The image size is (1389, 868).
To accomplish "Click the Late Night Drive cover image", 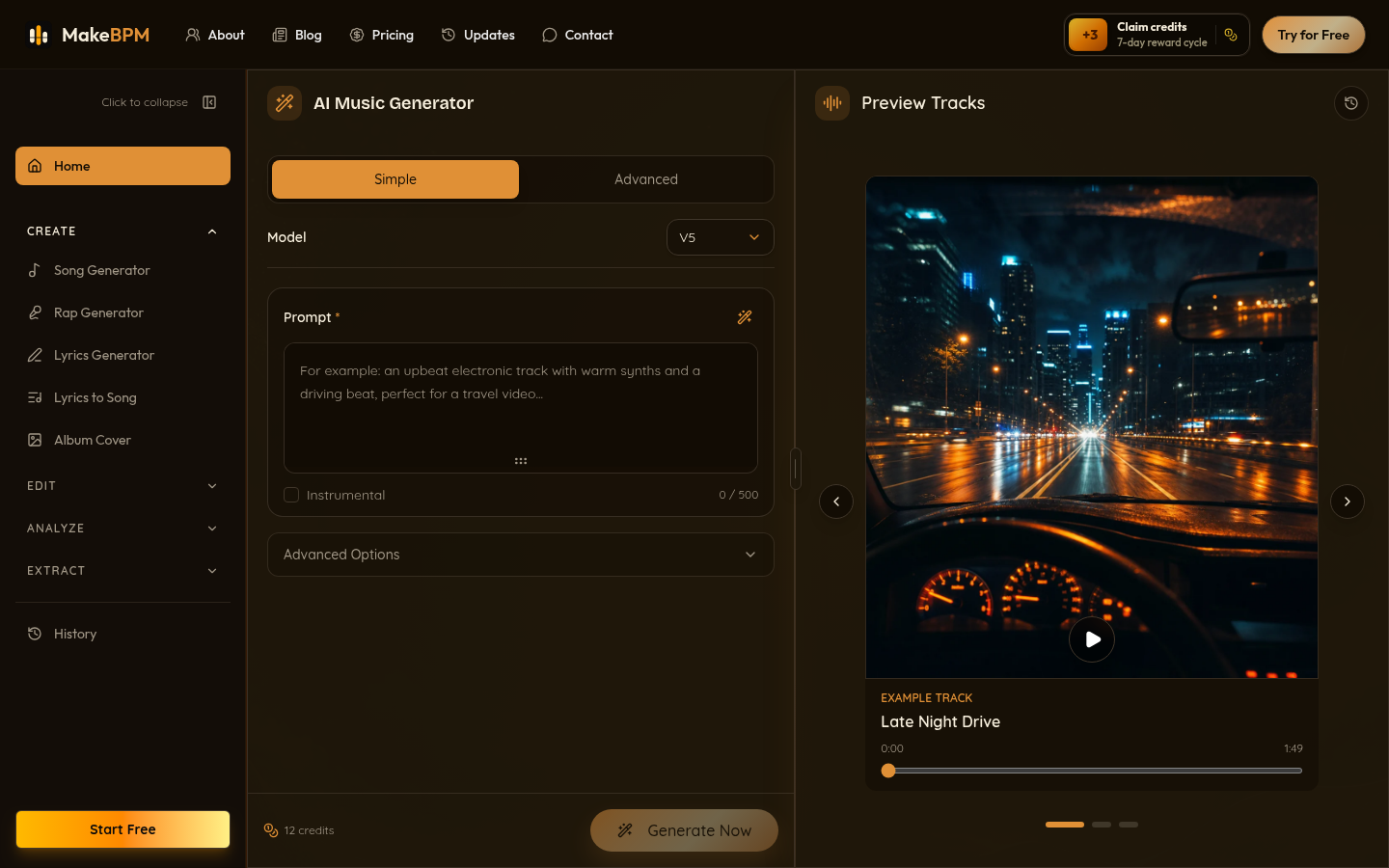I will (1092, 427).
